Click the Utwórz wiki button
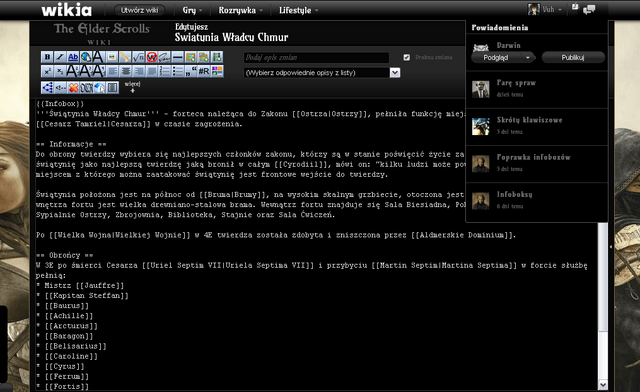 click(139, 10)
